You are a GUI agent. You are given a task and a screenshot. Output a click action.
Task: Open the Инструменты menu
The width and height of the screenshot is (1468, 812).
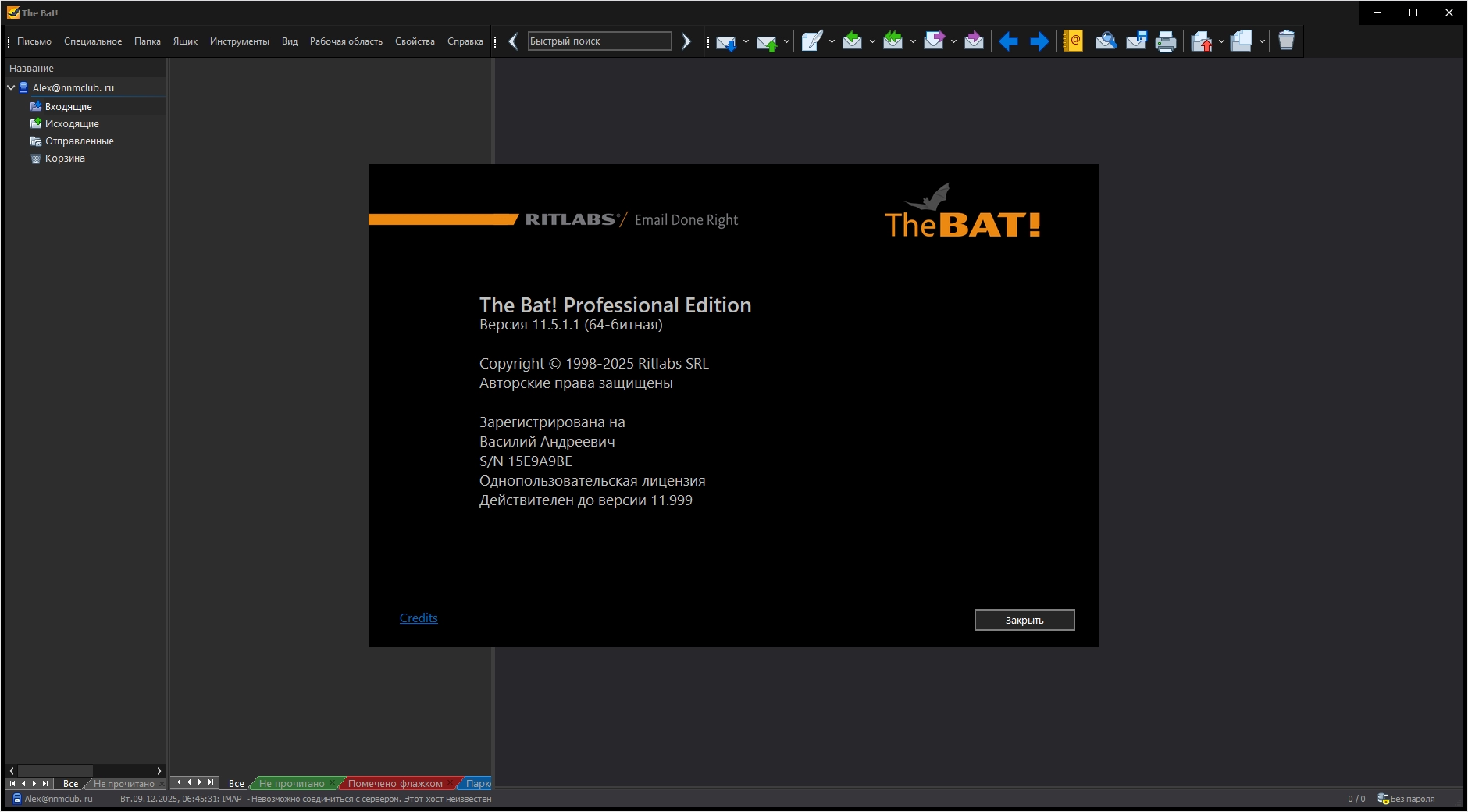(x=239, y=41)
